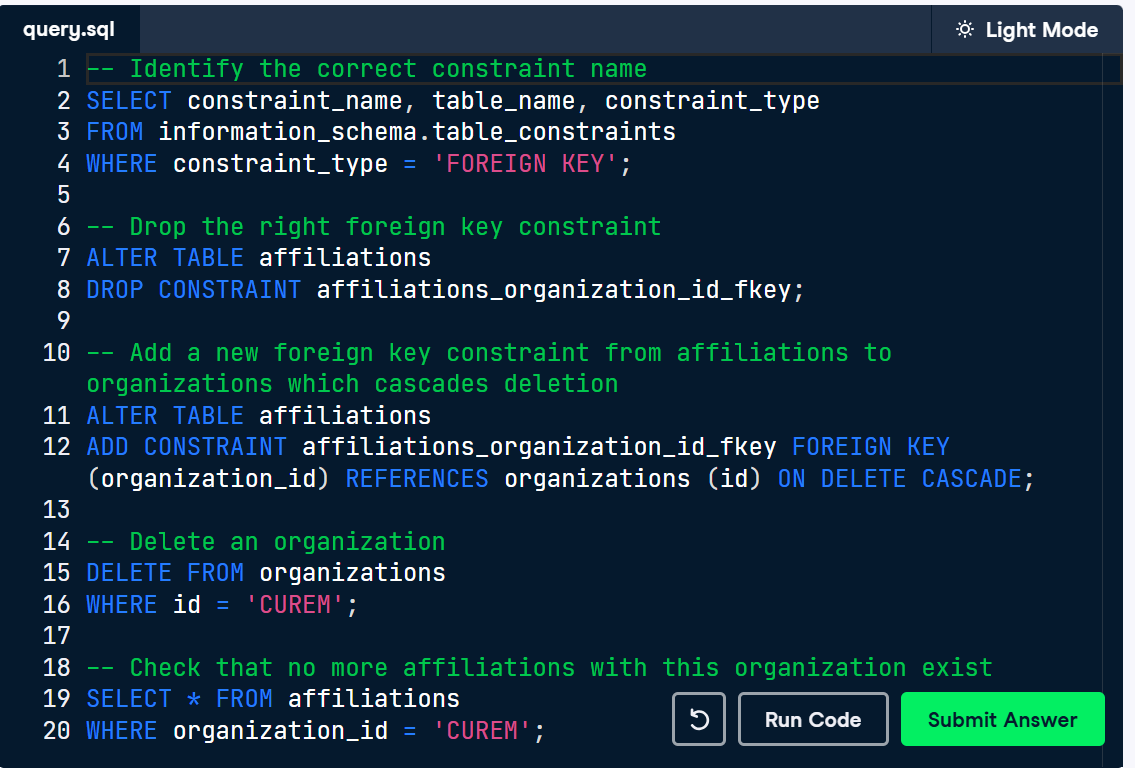Click 'organizations' table name on line 15
This screenshot has height=768, width=1135.
pyautogui.click(x=352, y=573)
